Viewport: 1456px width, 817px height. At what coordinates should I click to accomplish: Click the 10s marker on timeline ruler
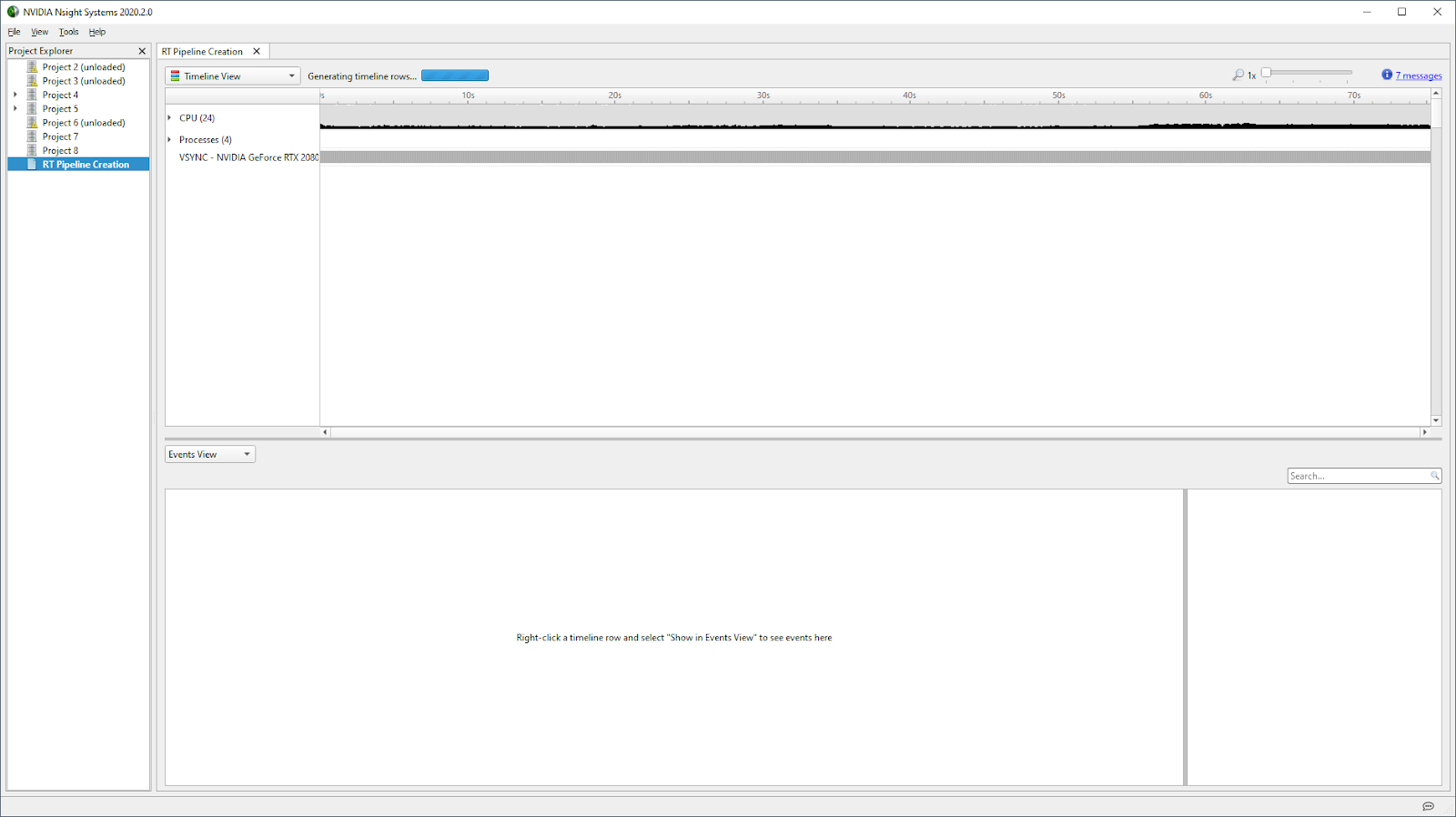(468, 95)
